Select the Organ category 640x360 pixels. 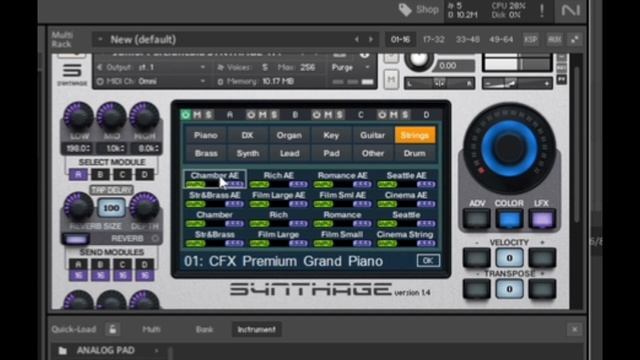tap(289, 135)
